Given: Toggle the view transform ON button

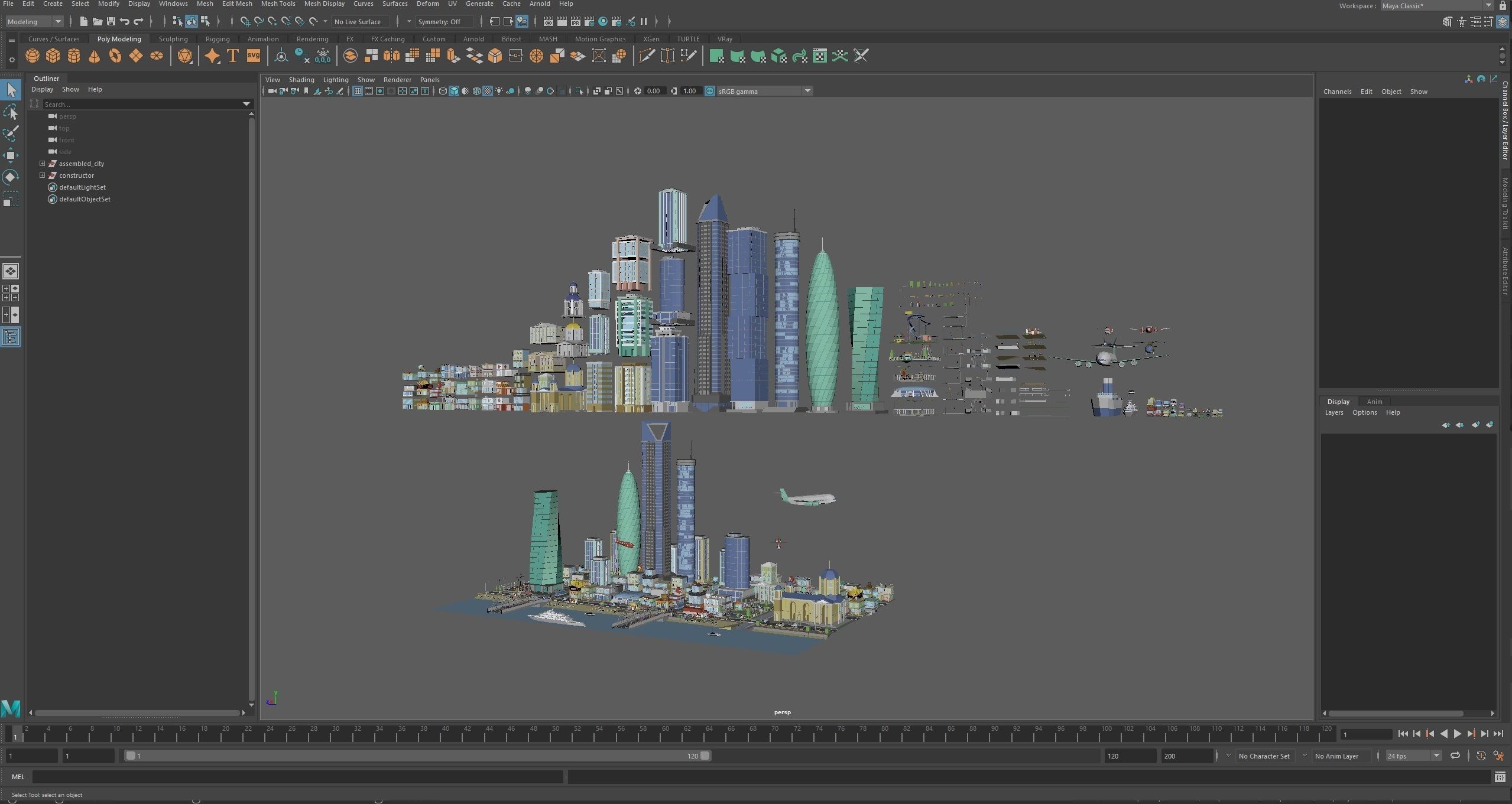Looking at the screenshot, I should point(710,91).
